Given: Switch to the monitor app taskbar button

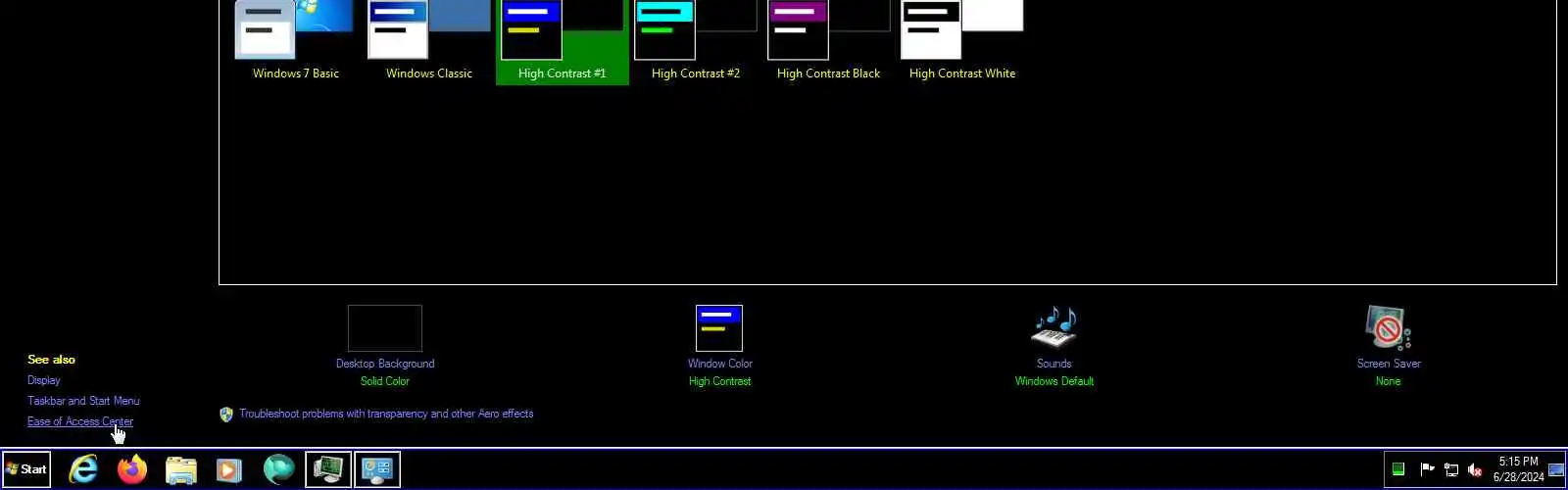Looking at the screenshot, I should coord(328,469).
